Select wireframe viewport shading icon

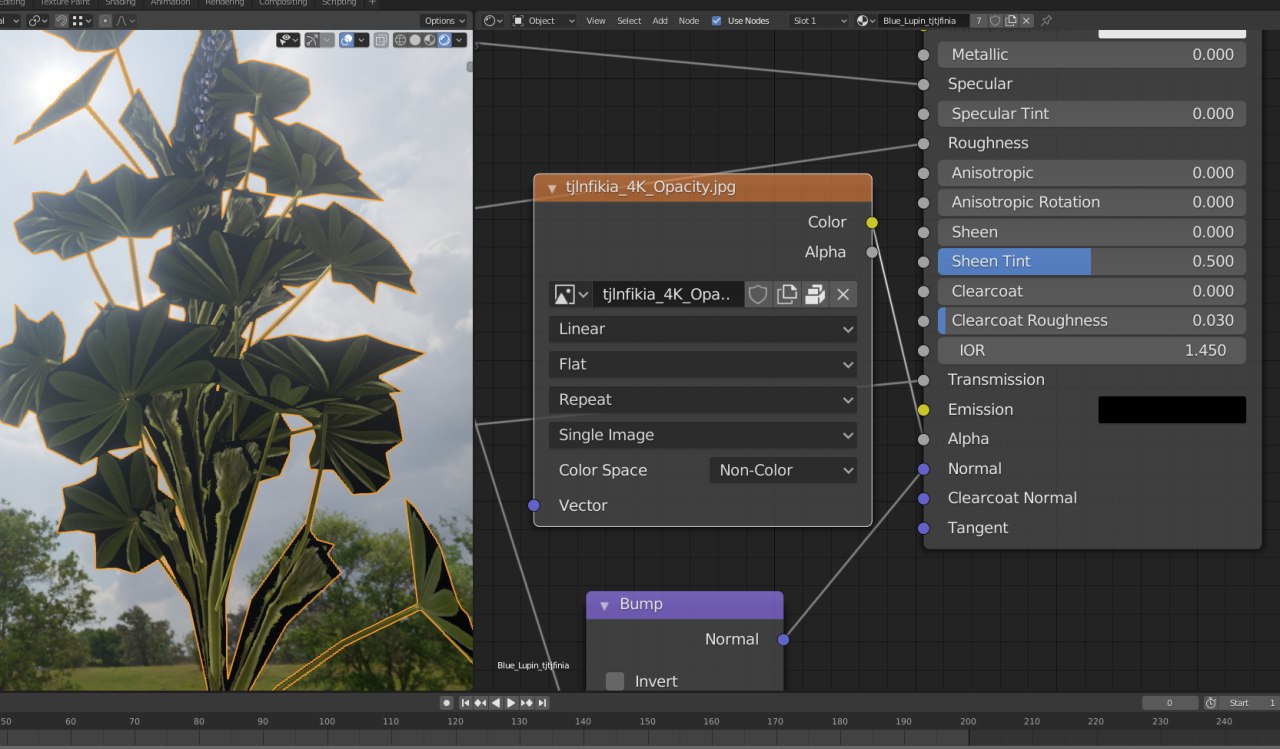[400, 40]
